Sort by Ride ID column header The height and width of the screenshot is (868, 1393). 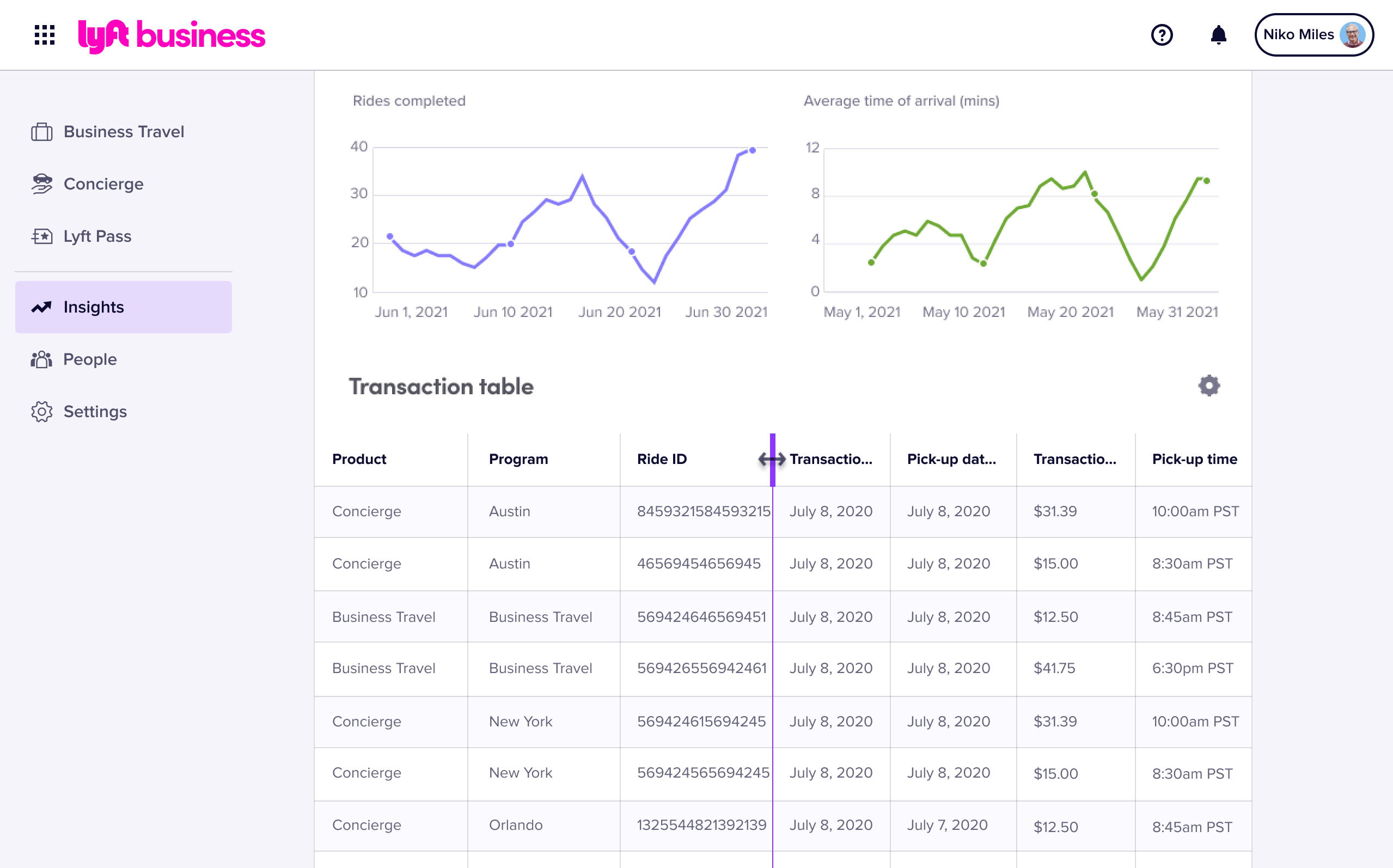point(662,459)
